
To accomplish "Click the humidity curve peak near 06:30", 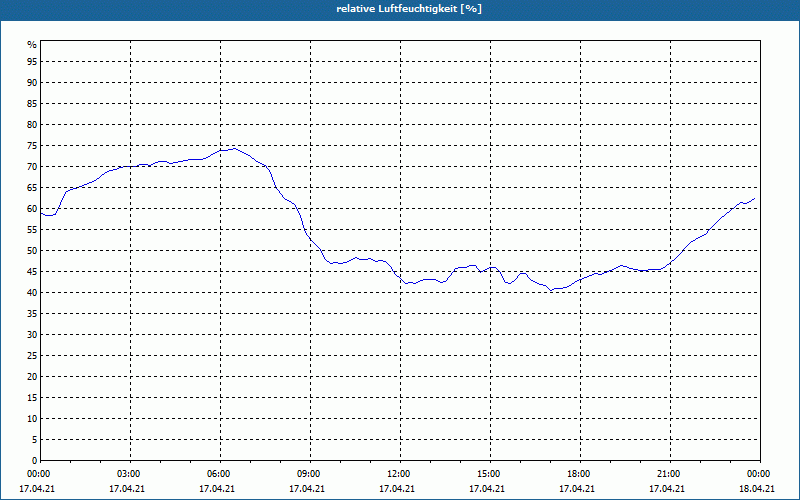I will click(234, 148).
